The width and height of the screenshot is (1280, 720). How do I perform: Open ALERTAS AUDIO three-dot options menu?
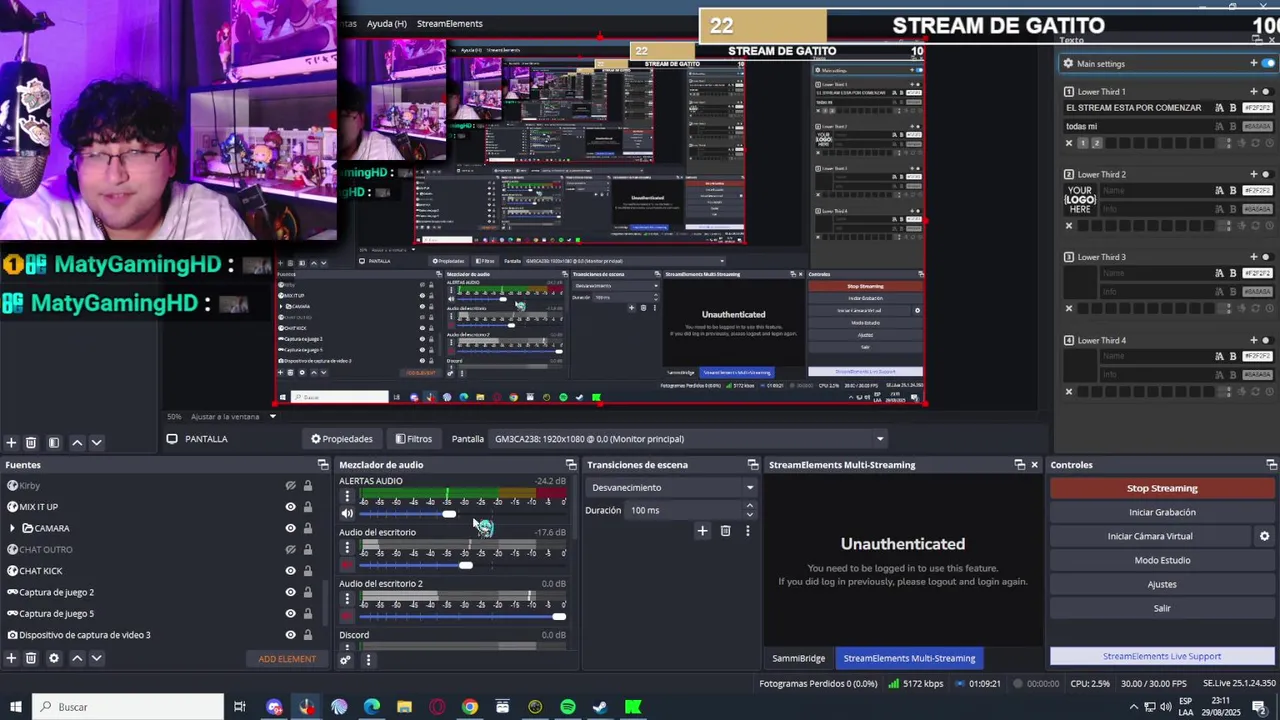click(347, 496)
